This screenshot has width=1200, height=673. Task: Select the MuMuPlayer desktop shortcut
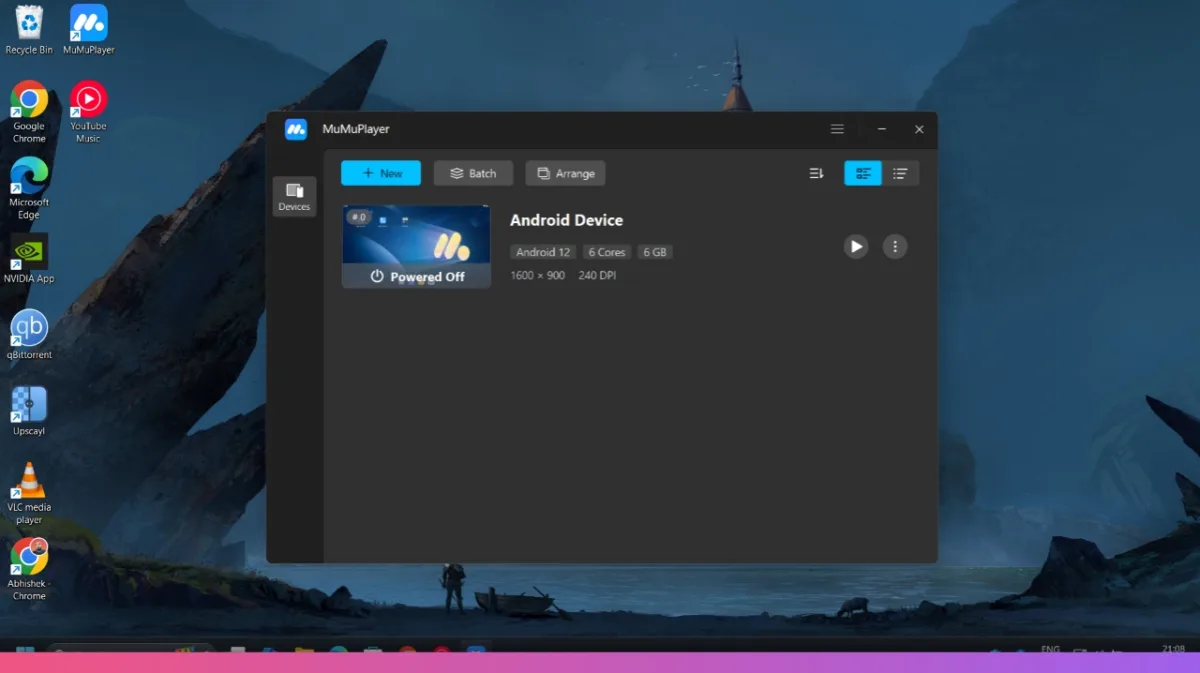click(x=88, y=30)
